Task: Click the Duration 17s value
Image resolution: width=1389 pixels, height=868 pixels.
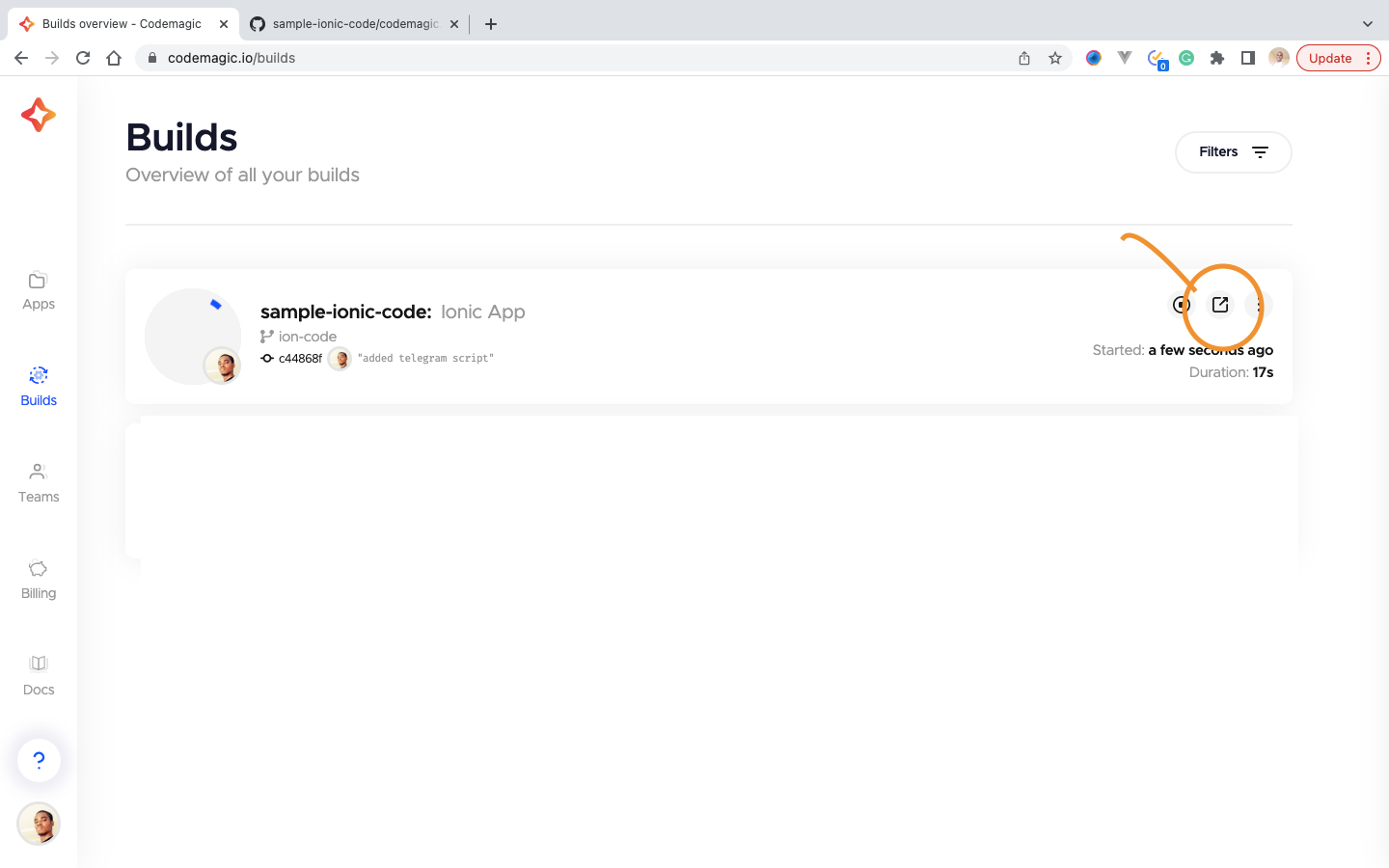Action: (x=1263, y=372)
